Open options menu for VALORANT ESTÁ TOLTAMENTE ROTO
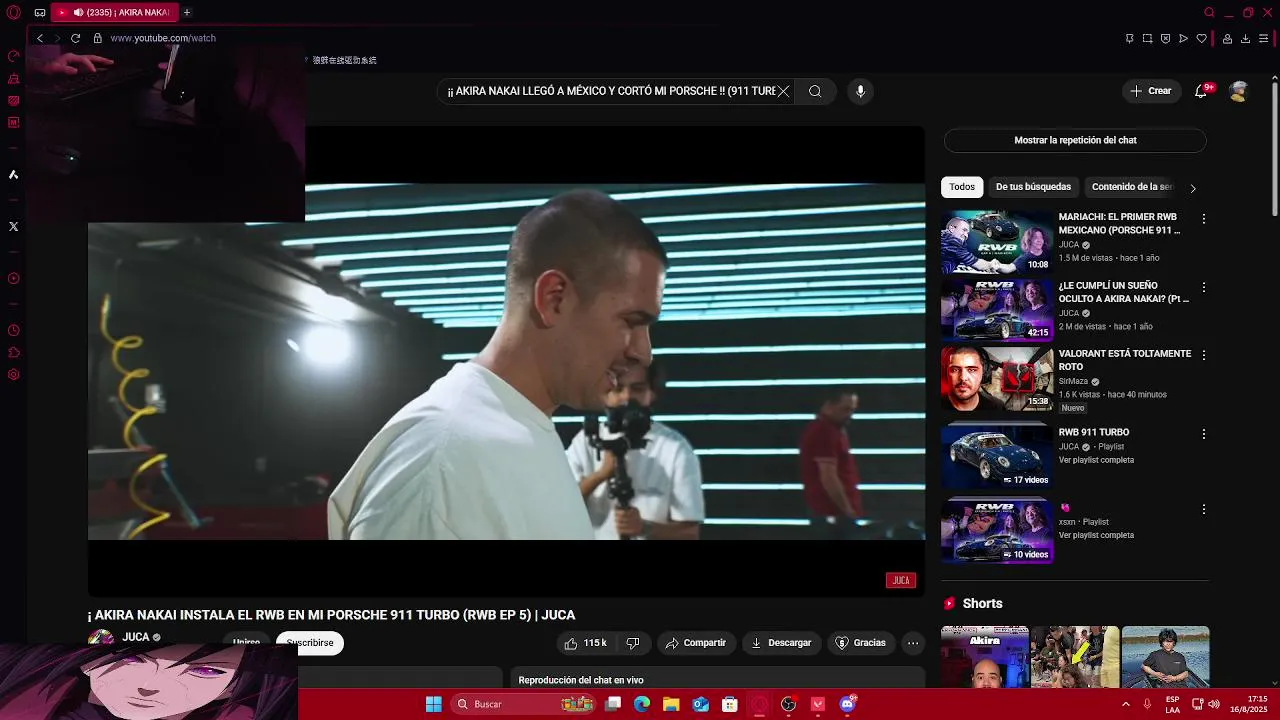1280x720 pixels. coord(1203,356)
